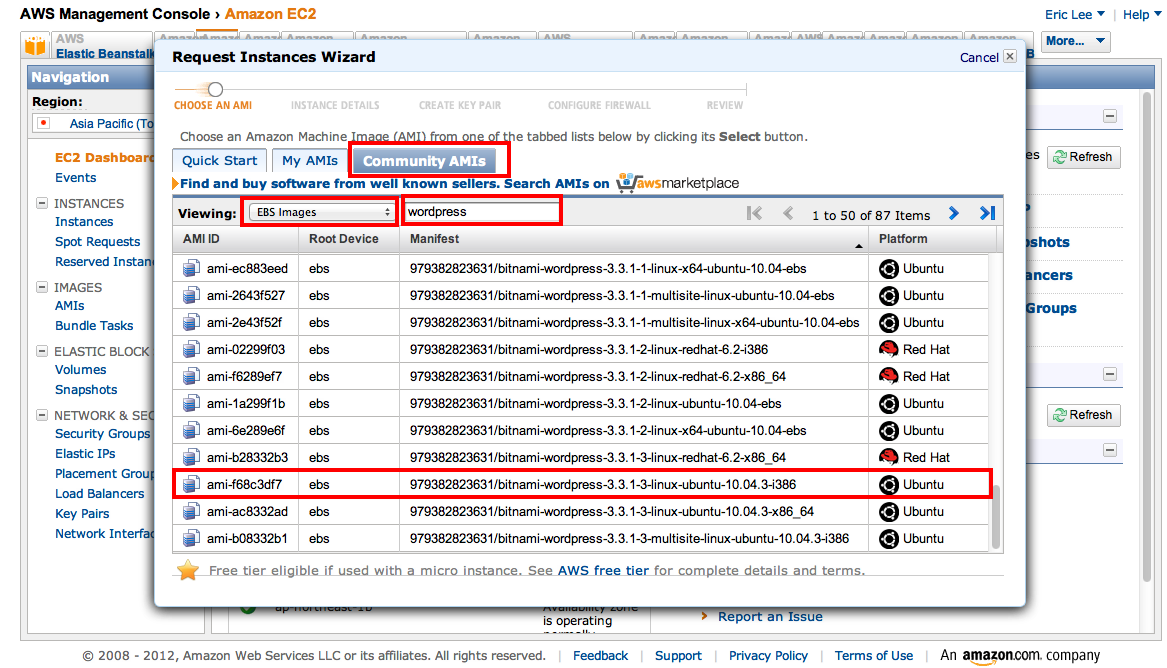Go to the next page of results
This screenshot has height=668, width=1167.
point(953,213)
